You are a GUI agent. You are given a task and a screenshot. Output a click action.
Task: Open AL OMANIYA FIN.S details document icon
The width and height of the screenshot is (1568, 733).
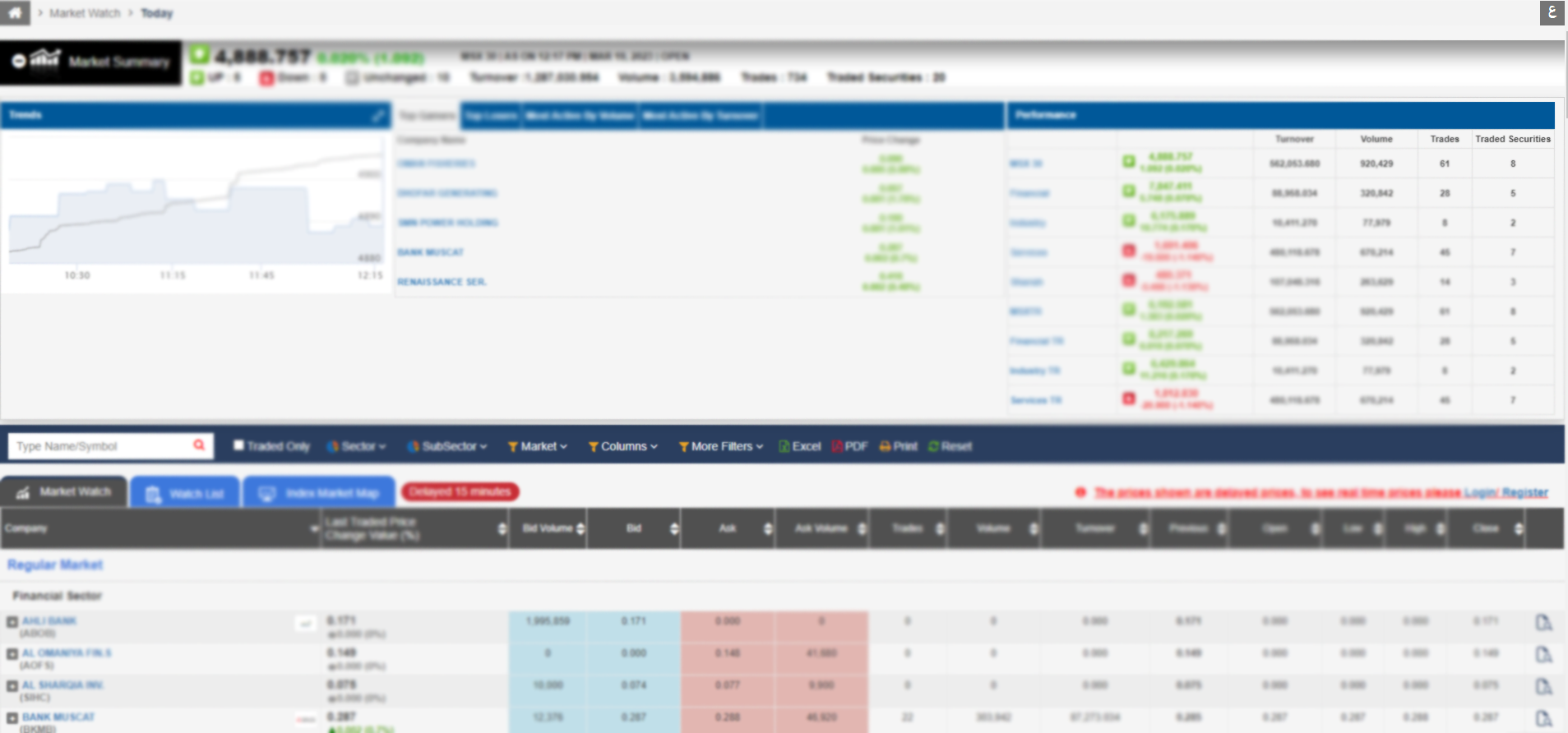click(1544, 655)
